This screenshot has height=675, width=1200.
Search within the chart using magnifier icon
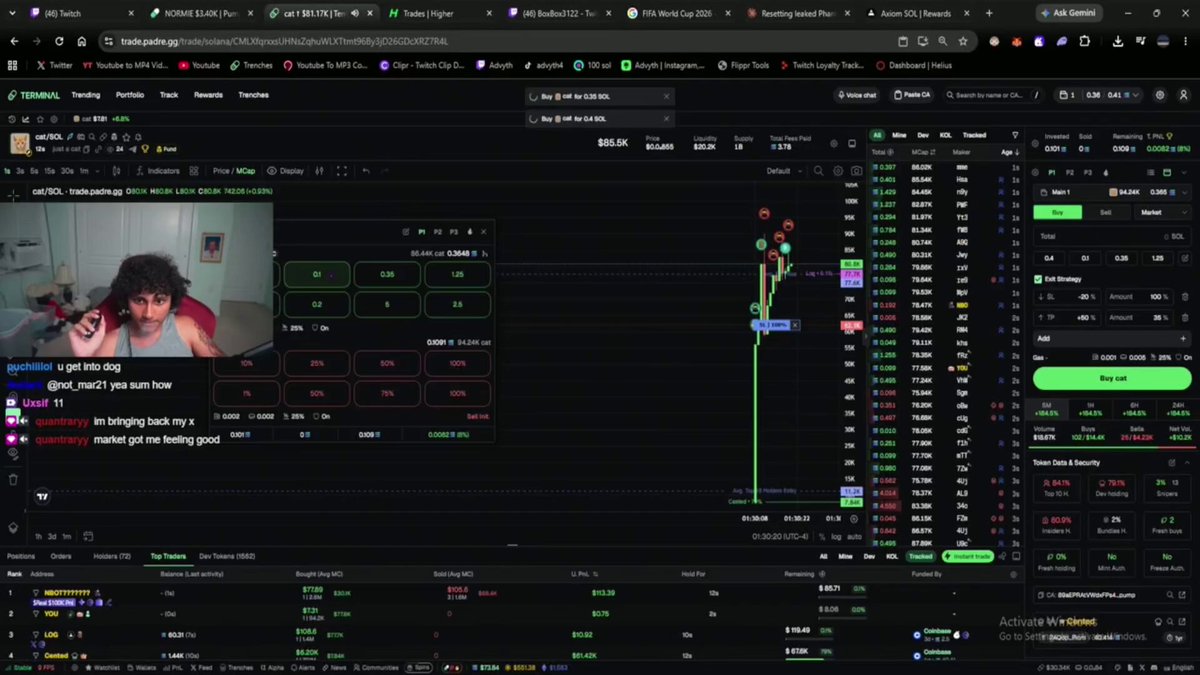[x=819, y=171]
